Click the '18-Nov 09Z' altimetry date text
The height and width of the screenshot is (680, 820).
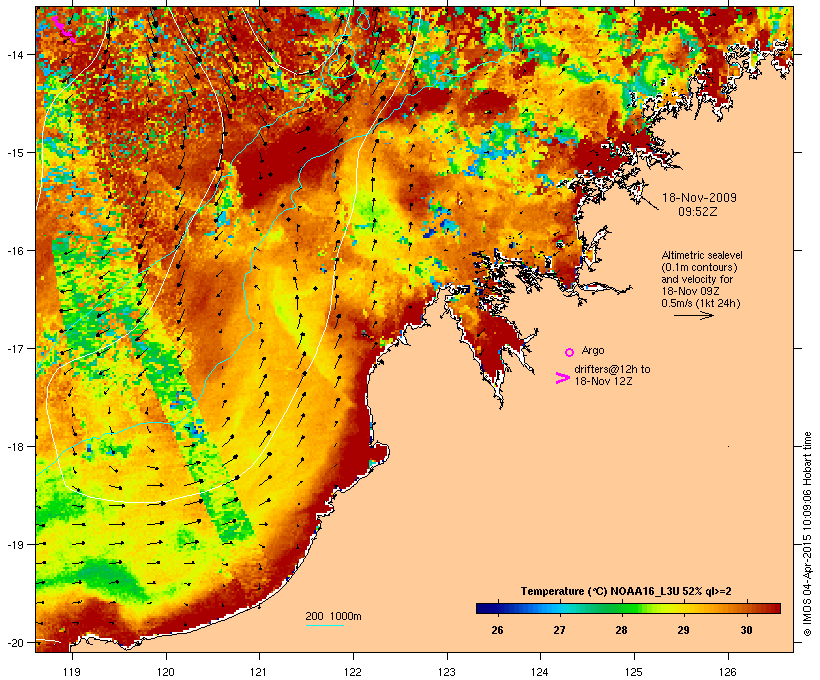(690, 291)
